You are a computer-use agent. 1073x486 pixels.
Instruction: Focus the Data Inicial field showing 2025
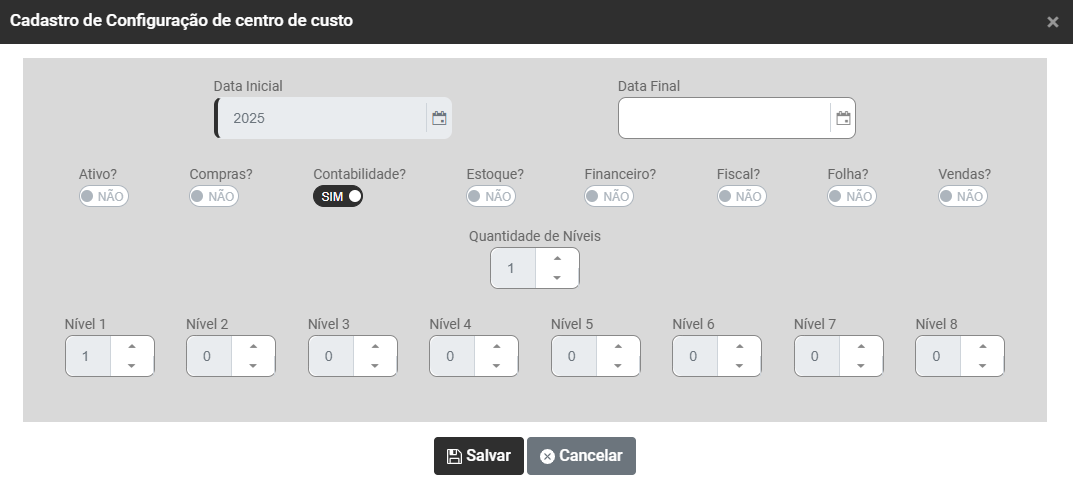[x=322, y=118]
